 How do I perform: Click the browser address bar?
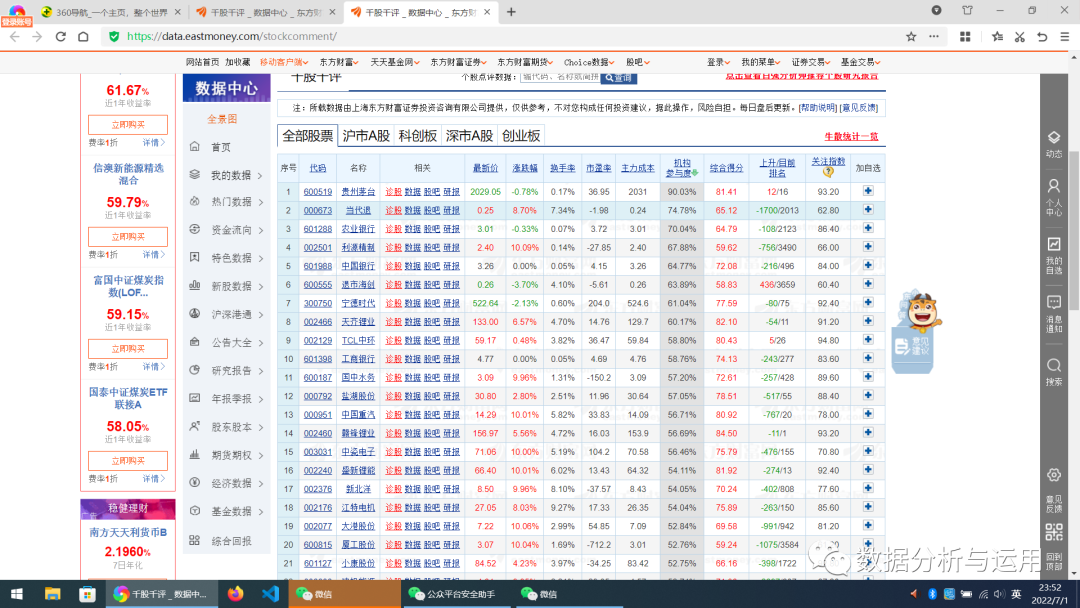tap(510, 36)
